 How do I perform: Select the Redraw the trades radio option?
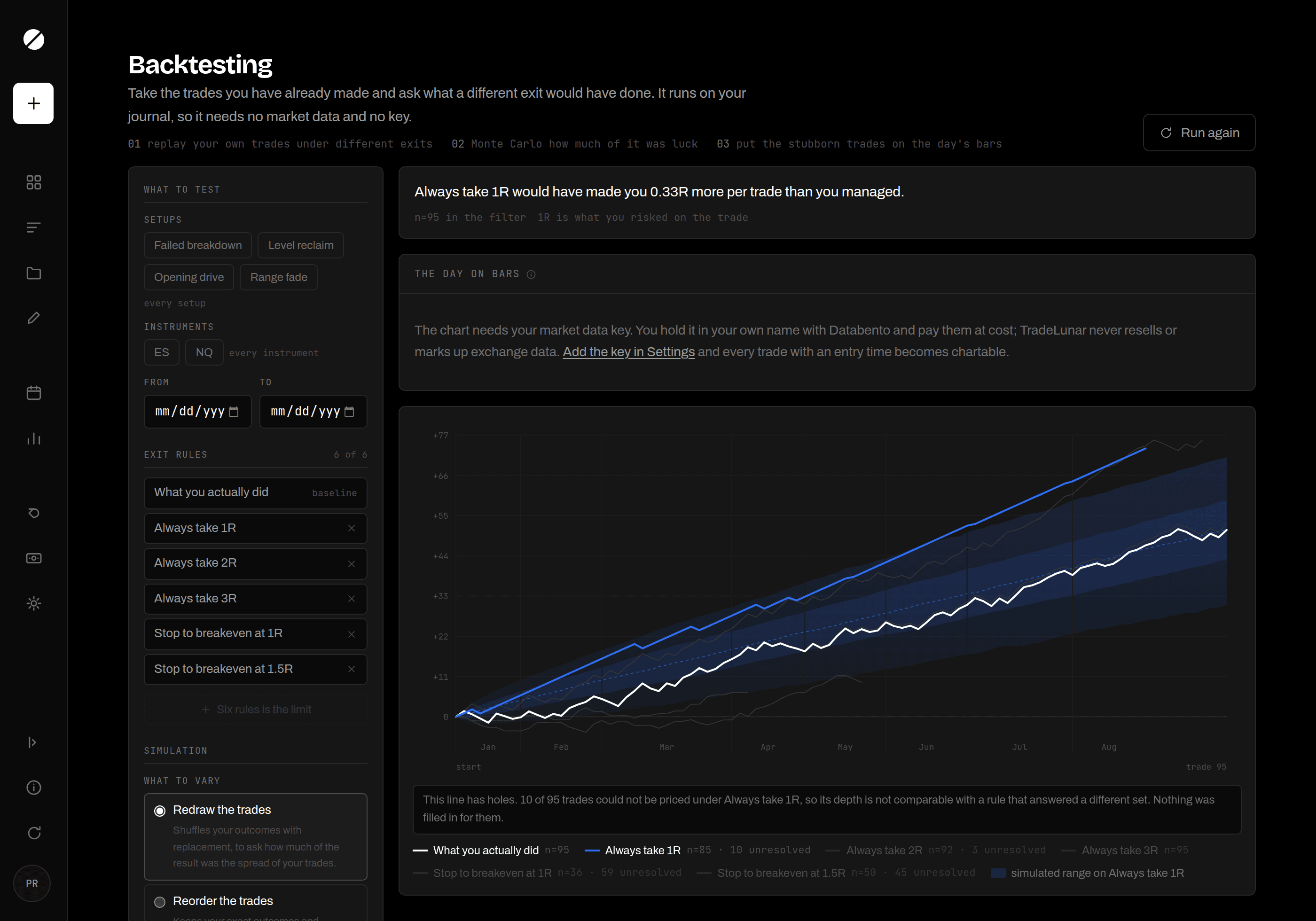160,811
